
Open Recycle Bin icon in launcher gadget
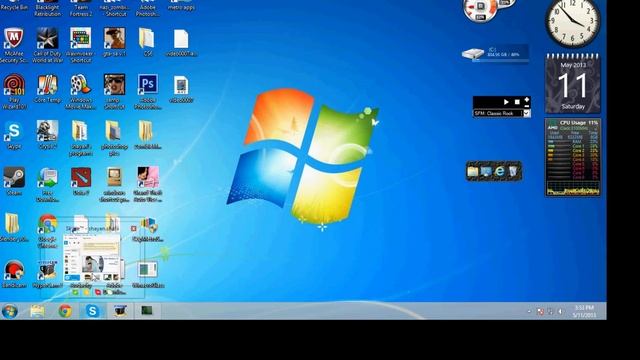click(513, 171)
